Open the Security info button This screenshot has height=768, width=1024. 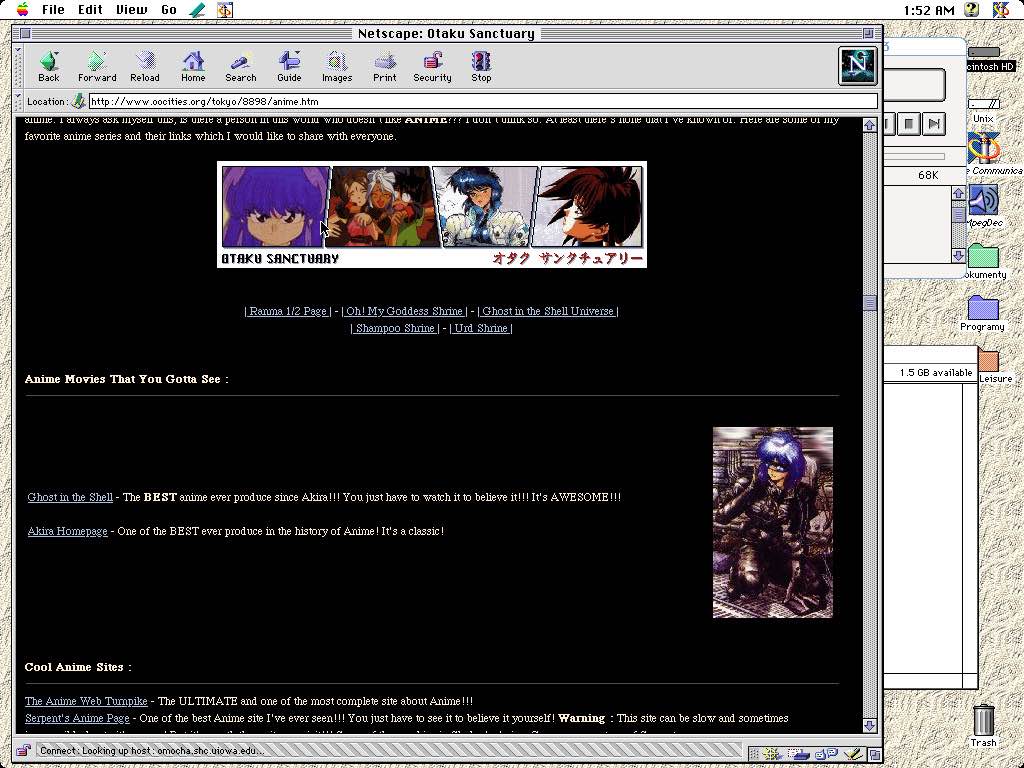click(x=432, y=67)
